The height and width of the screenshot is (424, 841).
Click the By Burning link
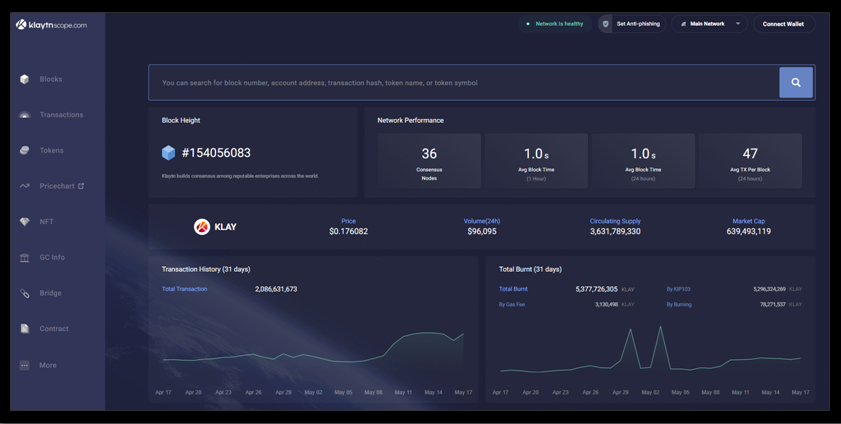point(679,304)
